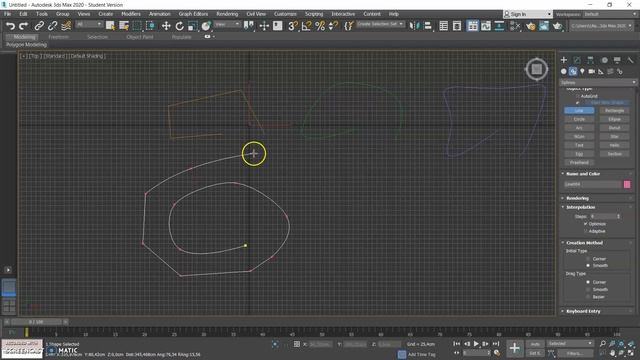Open selection filter All dropdown
This screenshot has height=360, width=640.
click(x=88, y=24)
